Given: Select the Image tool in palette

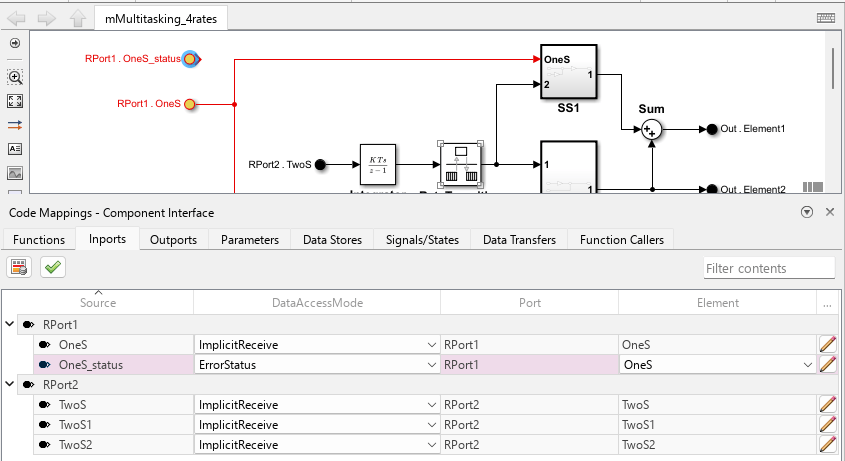Looking at the screenshot, I should coord(15,173).
